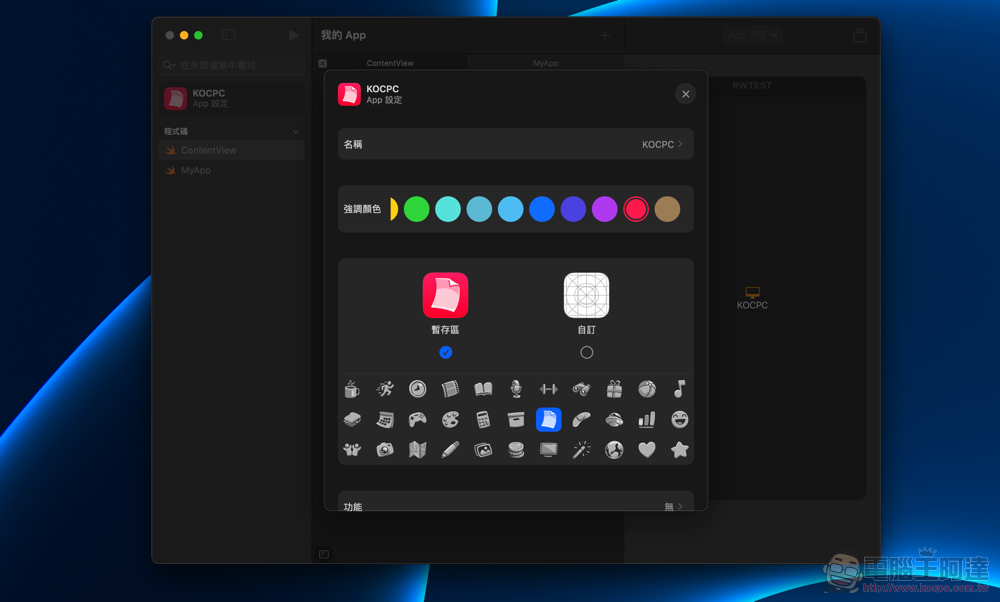1000x602 pixels.
Task: Choose the green accent color
Action: pyautogui.click(x=416, y=209)
